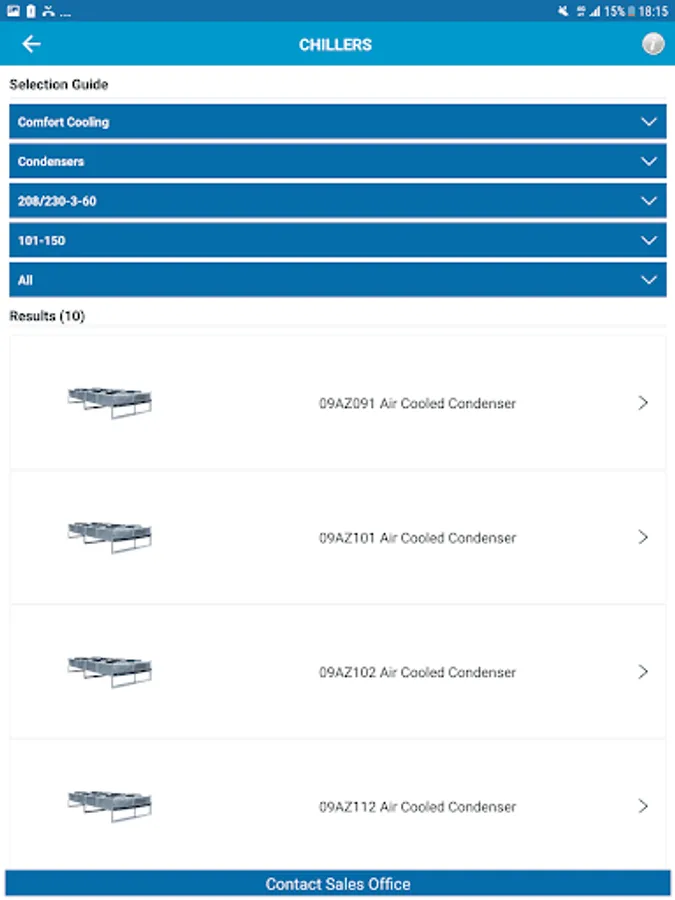View 09AZ102 condenser thumbnail image

pos(110,670)
